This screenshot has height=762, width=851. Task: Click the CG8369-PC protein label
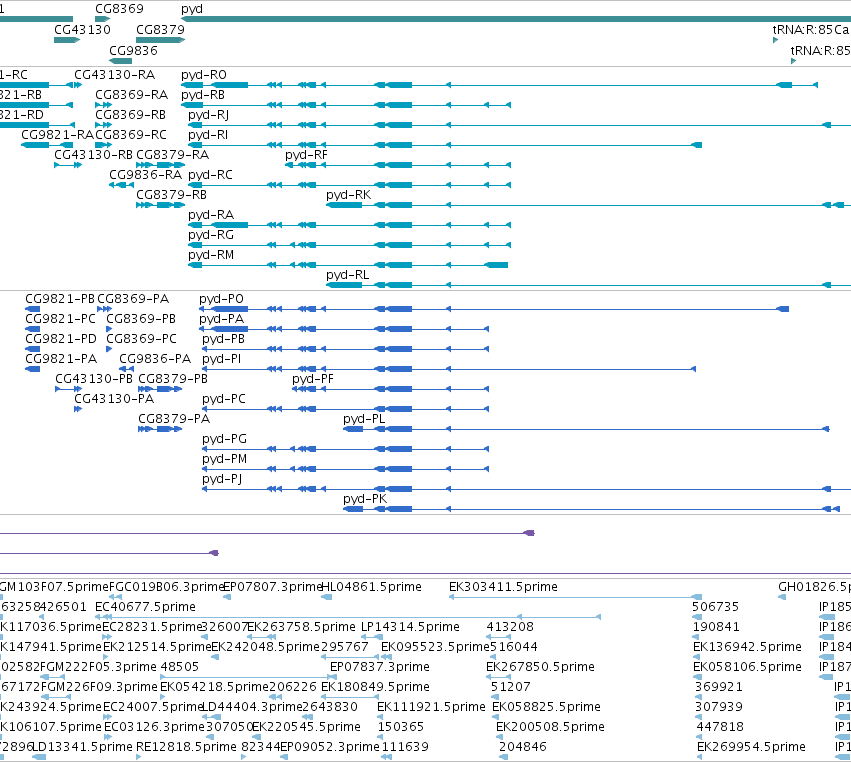(142, 339)
